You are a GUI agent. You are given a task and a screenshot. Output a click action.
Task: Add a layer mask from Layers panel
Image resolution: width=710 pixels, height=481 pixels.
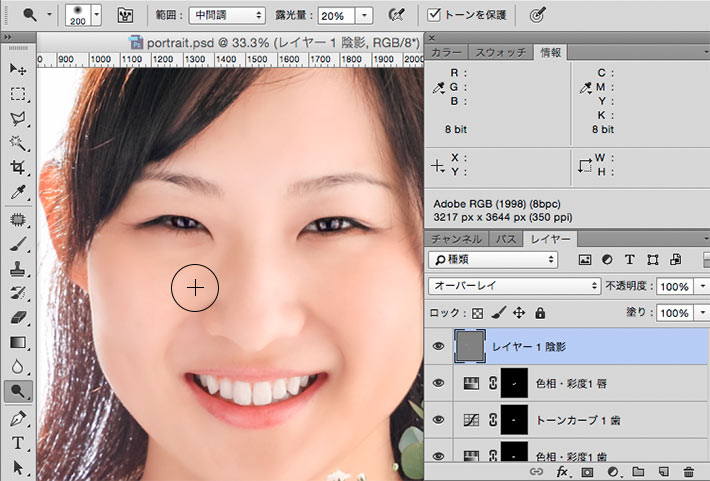(x=587, y=471)
